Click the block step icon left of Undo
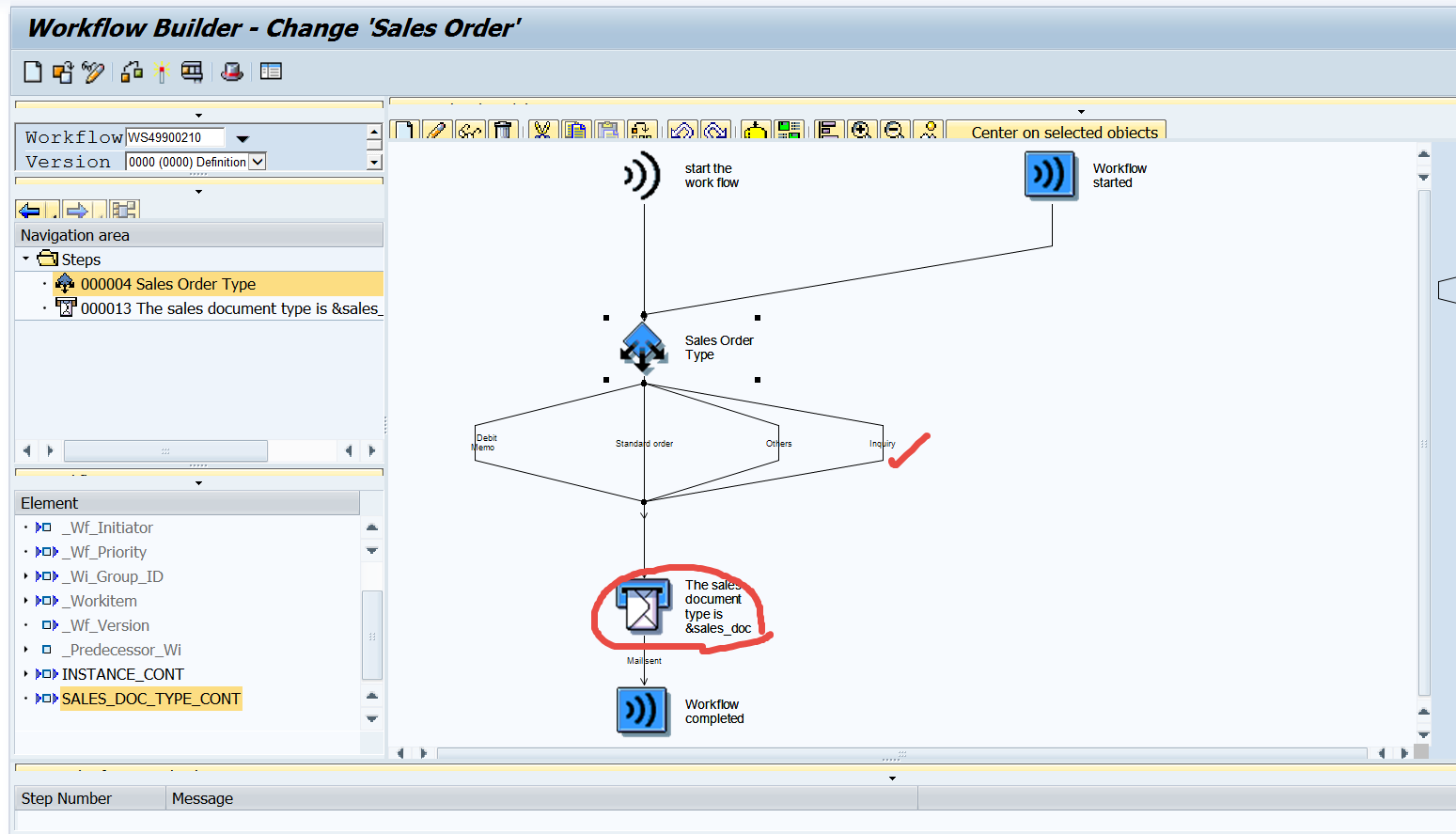 point(643,130)
